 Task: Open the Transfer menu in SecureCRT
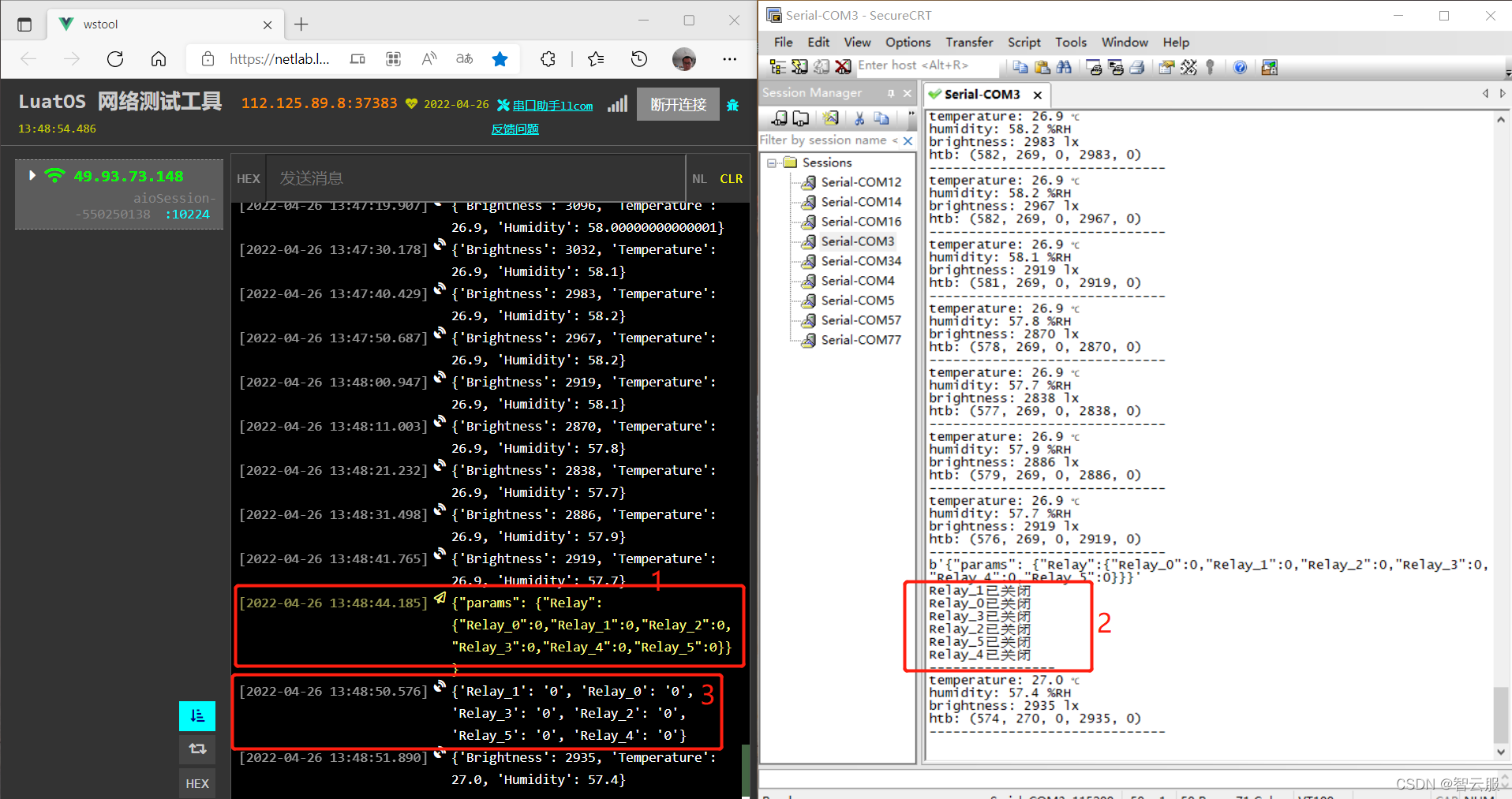[x=969, y=42]
